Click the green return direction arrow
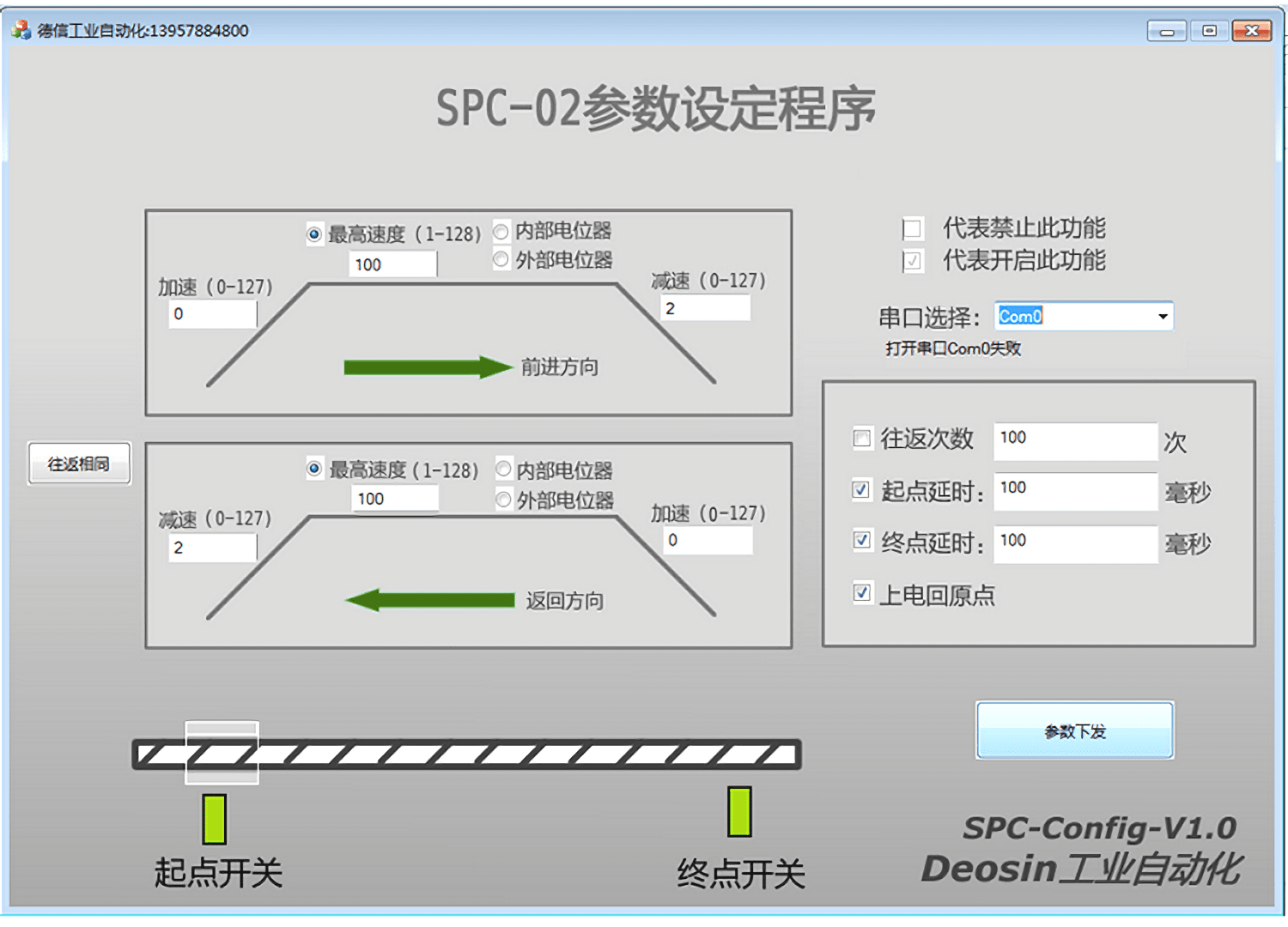This screenshot has height=927, width=1288. point(430,600)
